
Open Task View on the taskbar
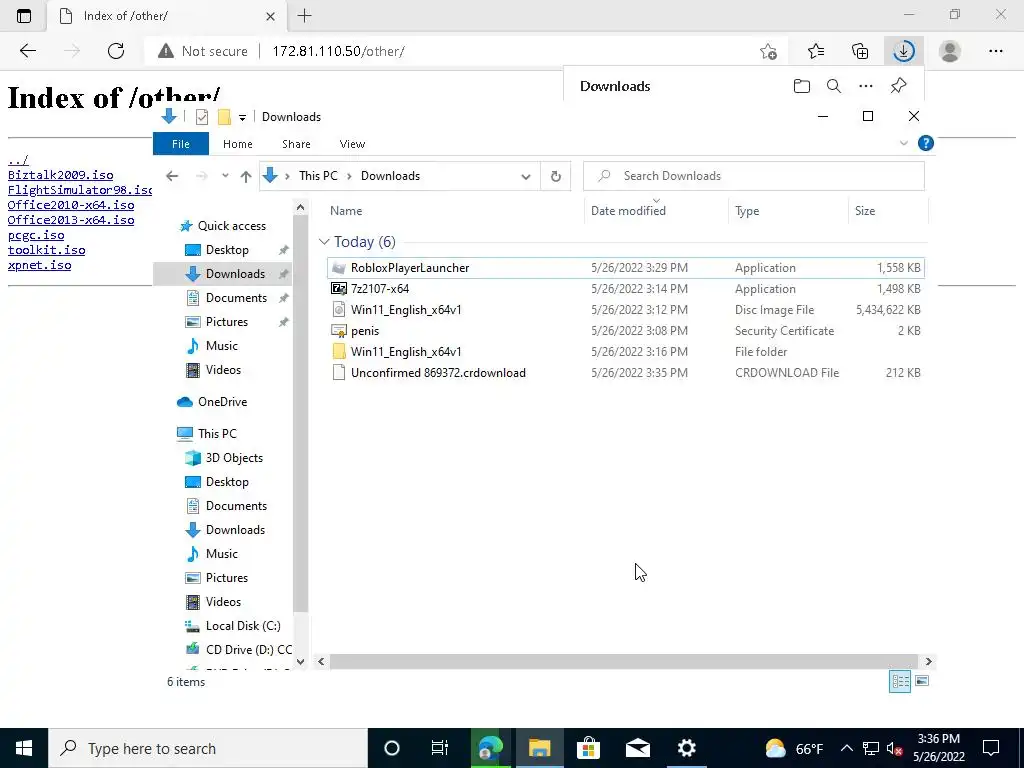pos(440,748)
